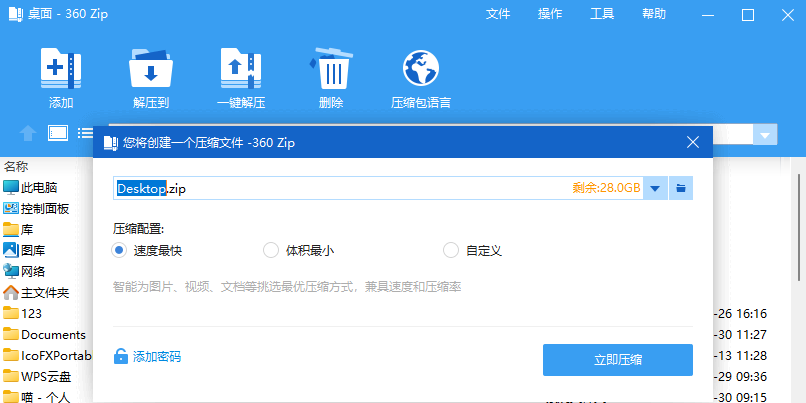The image size is (806, 403).
Task: Close the create archive dialog
Action: (693, 142)
